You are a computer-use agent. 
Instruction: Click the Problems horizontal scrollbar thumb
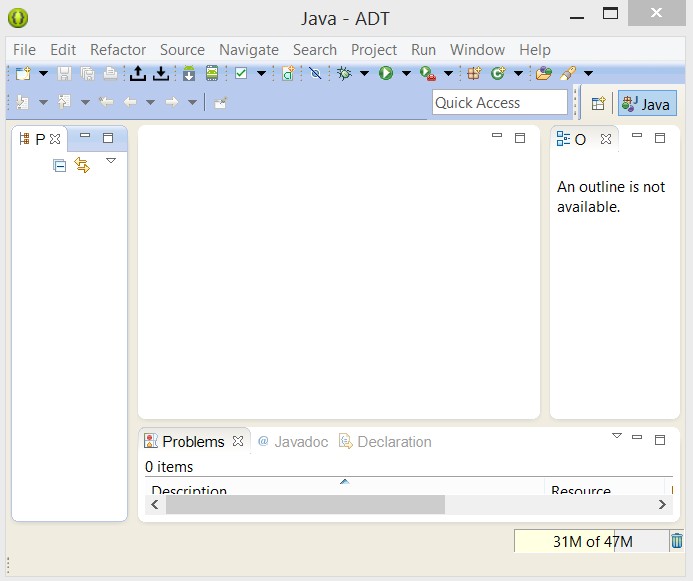(x=305, y=506)
